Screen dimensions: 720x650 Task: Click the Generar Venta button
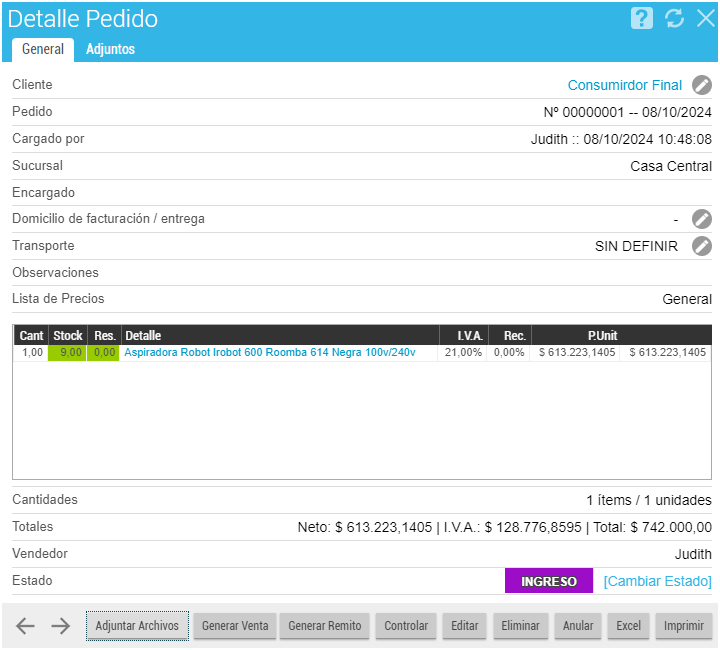(x=235, y=626)
